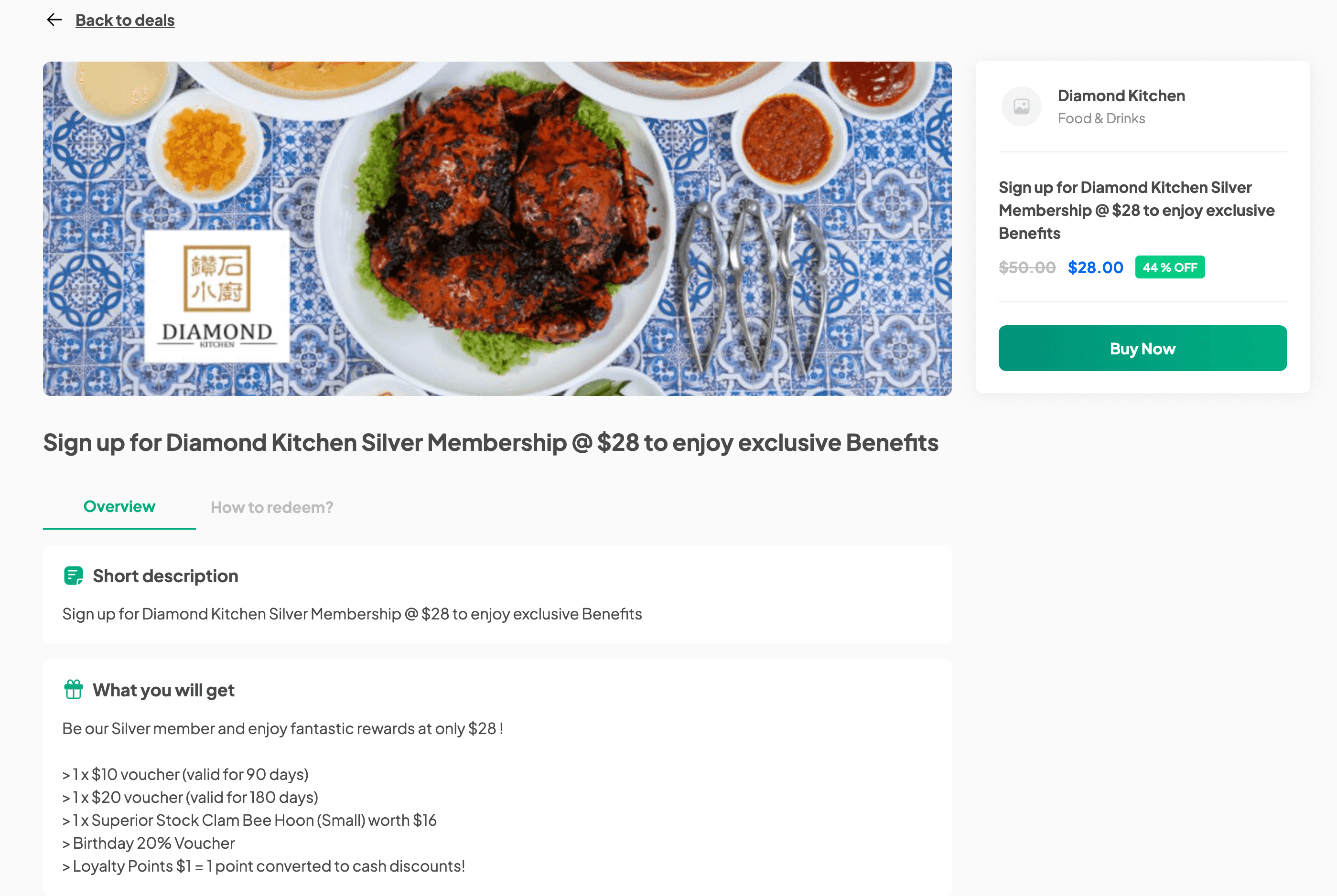Open the Back to deals link

click(125, 20)
